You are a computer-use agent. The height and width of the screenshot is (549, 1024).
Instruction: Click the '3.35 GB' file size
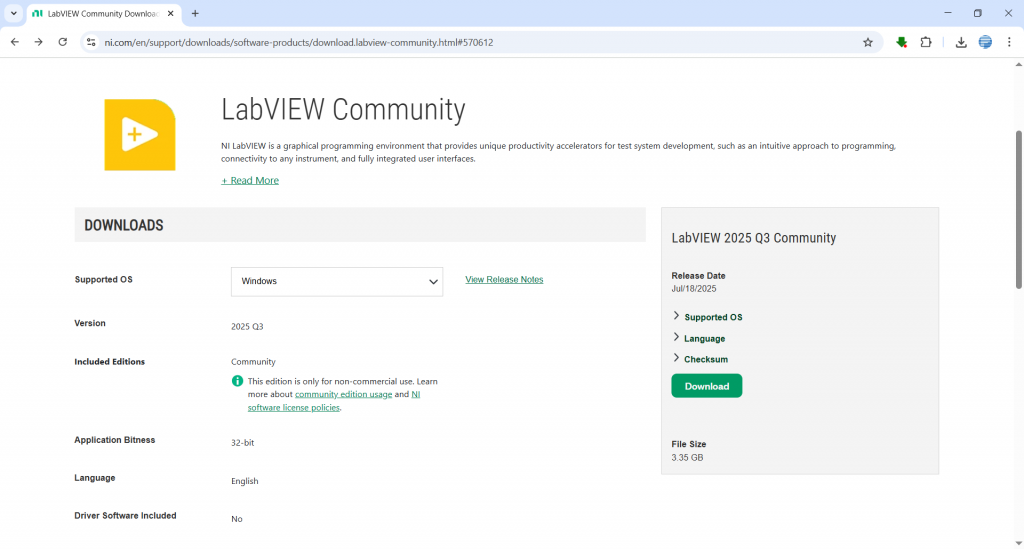tap(687, 458)
